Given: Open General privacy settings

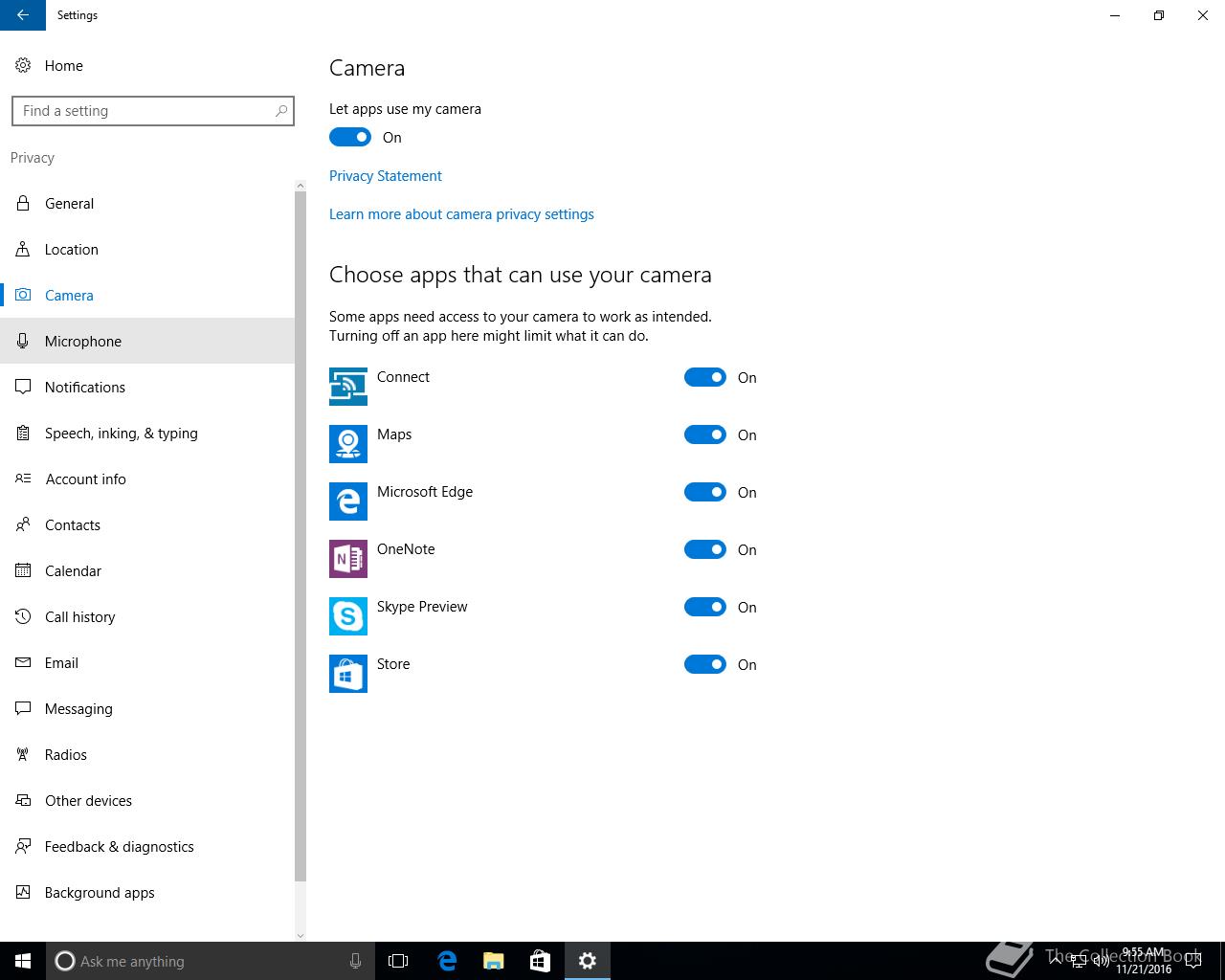Looking at the screenshot, I should click(x=147, y=204).
